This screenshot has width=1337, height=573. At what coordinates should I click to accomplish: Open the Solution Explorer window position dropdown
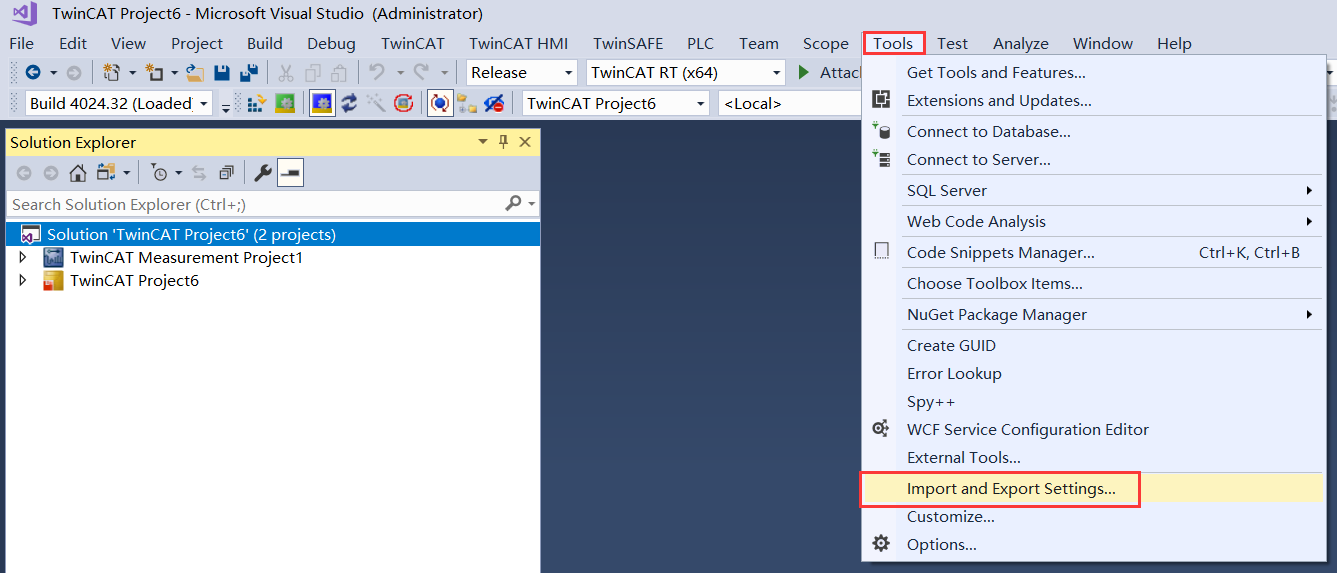click(482, 142)
